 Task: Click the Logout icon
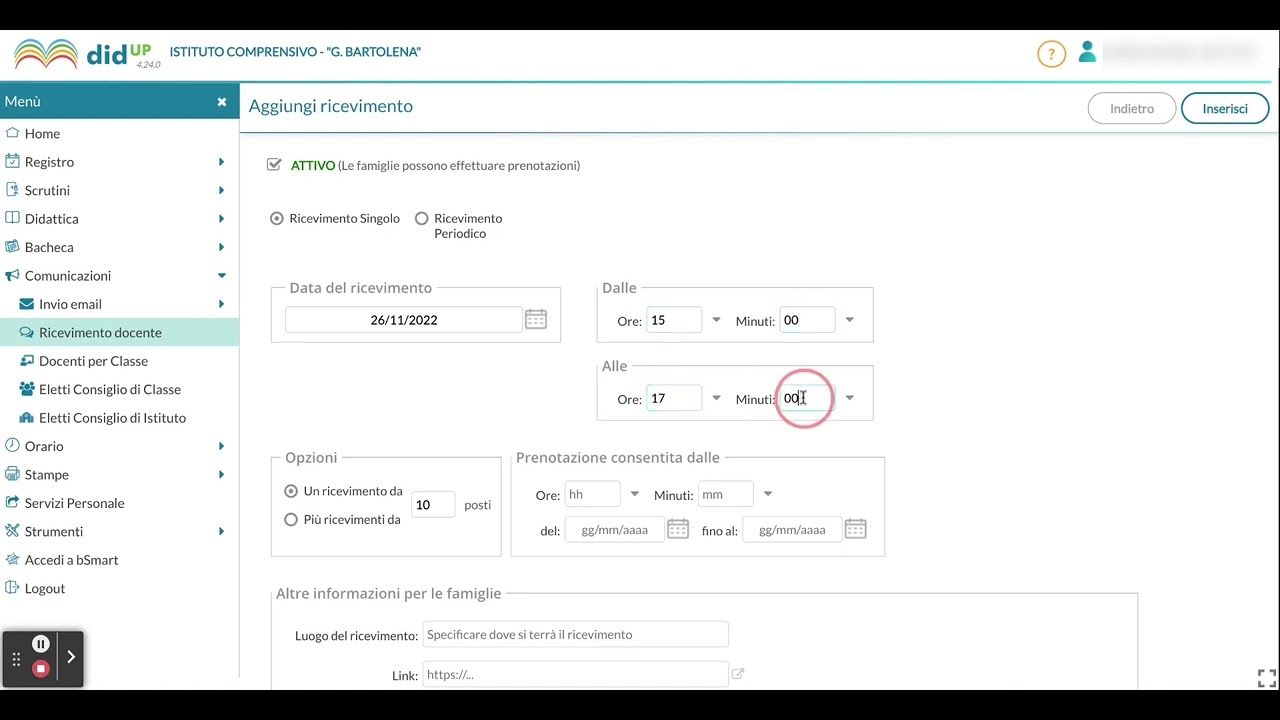tap(12, 588)
